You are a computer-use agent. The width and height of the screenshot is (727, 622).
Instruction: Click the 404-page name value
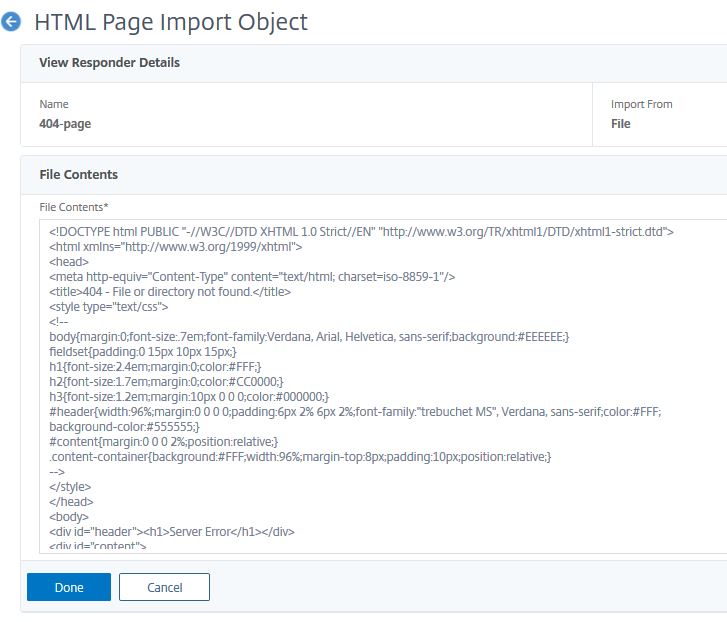[x=65, y=124]
